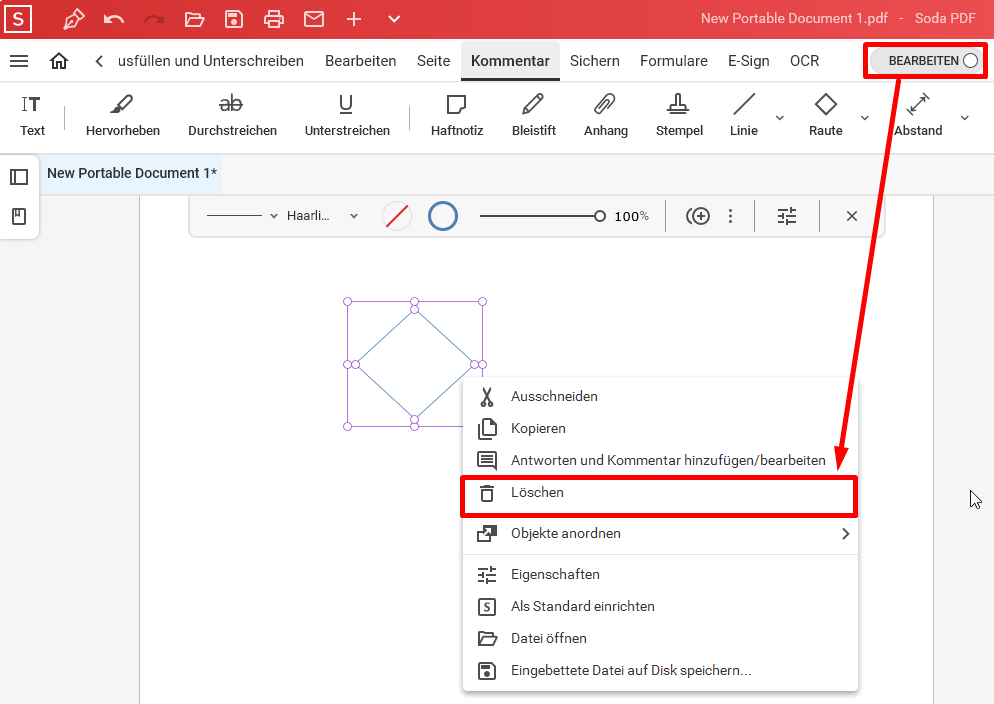Image resolution: width=994 pixels, height=704 pixels.
Task: Choose Ausschneiden from the context menu
Action: tap(660, 397)
